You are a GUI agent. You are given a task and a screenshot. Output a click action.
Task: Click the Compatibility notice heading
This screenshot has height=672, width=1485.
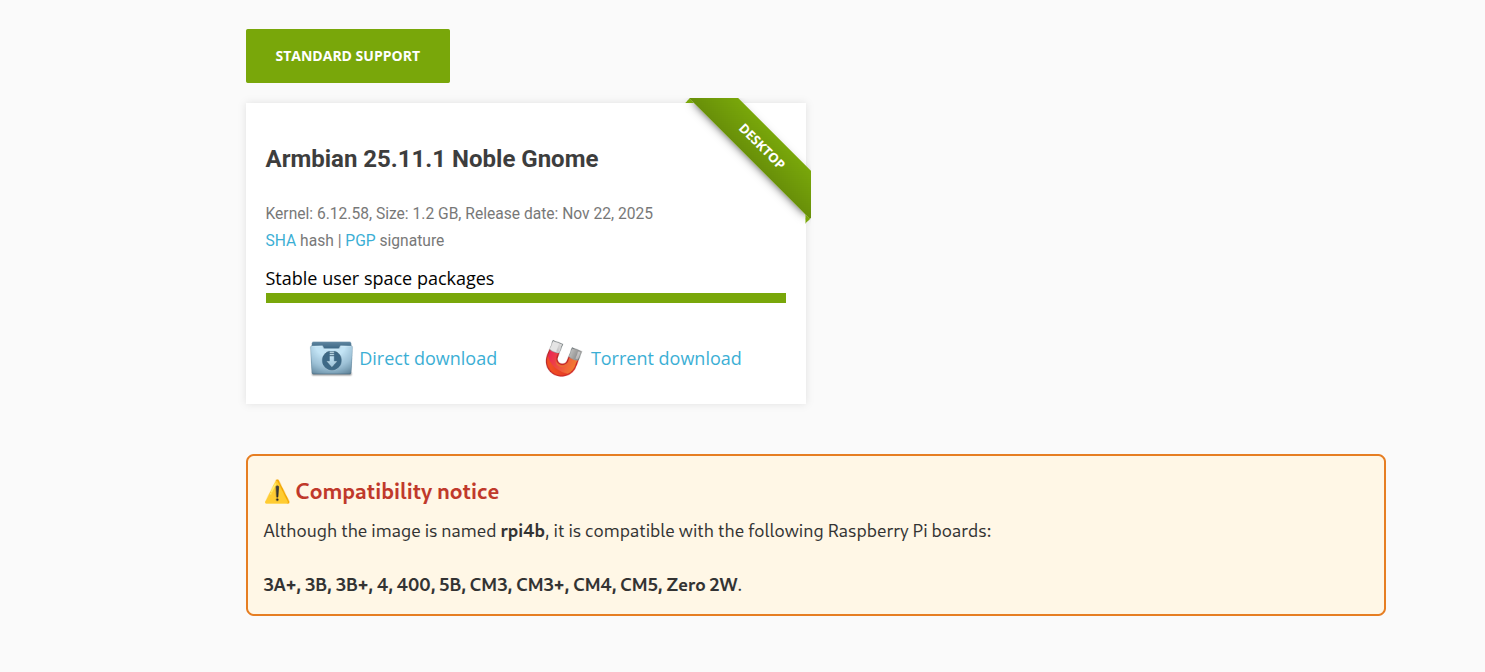click(397, 492)
